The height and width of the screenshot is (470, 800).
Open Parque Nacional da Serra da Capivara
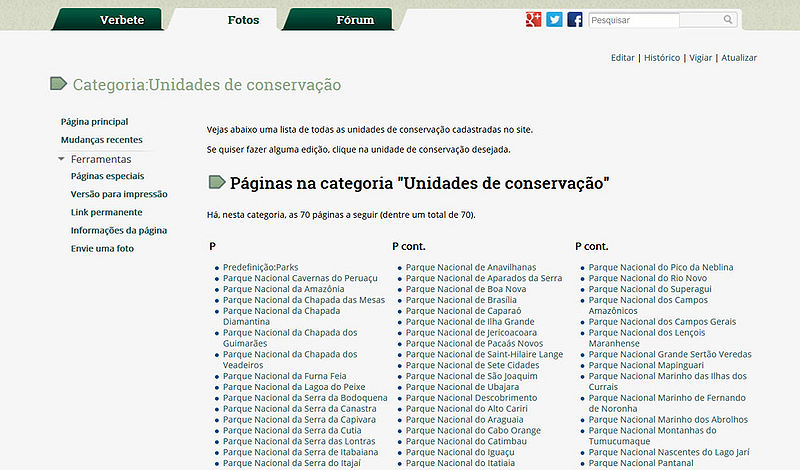click(x=299, y=419)
